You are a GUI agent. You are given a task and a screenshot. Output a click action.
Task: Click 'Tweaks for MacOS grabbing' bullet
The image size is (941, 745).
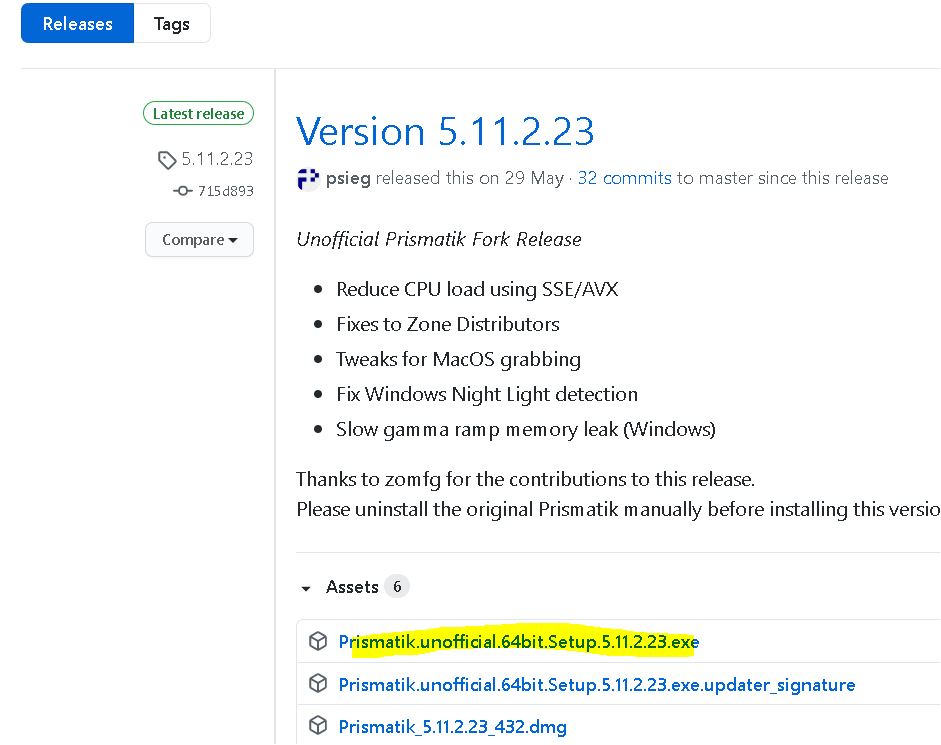pyautogui.click(x=458, y=360)
